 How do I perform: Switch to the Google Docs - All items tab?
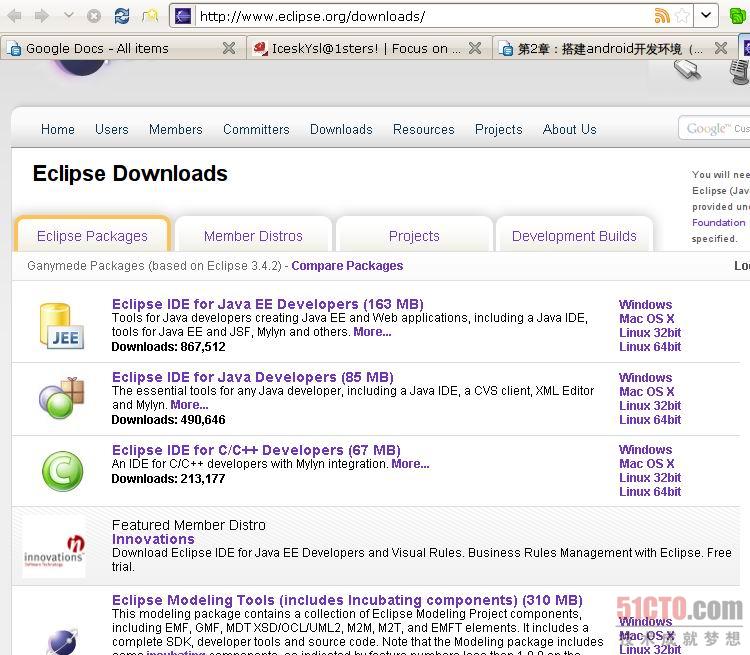pos(122,48)
